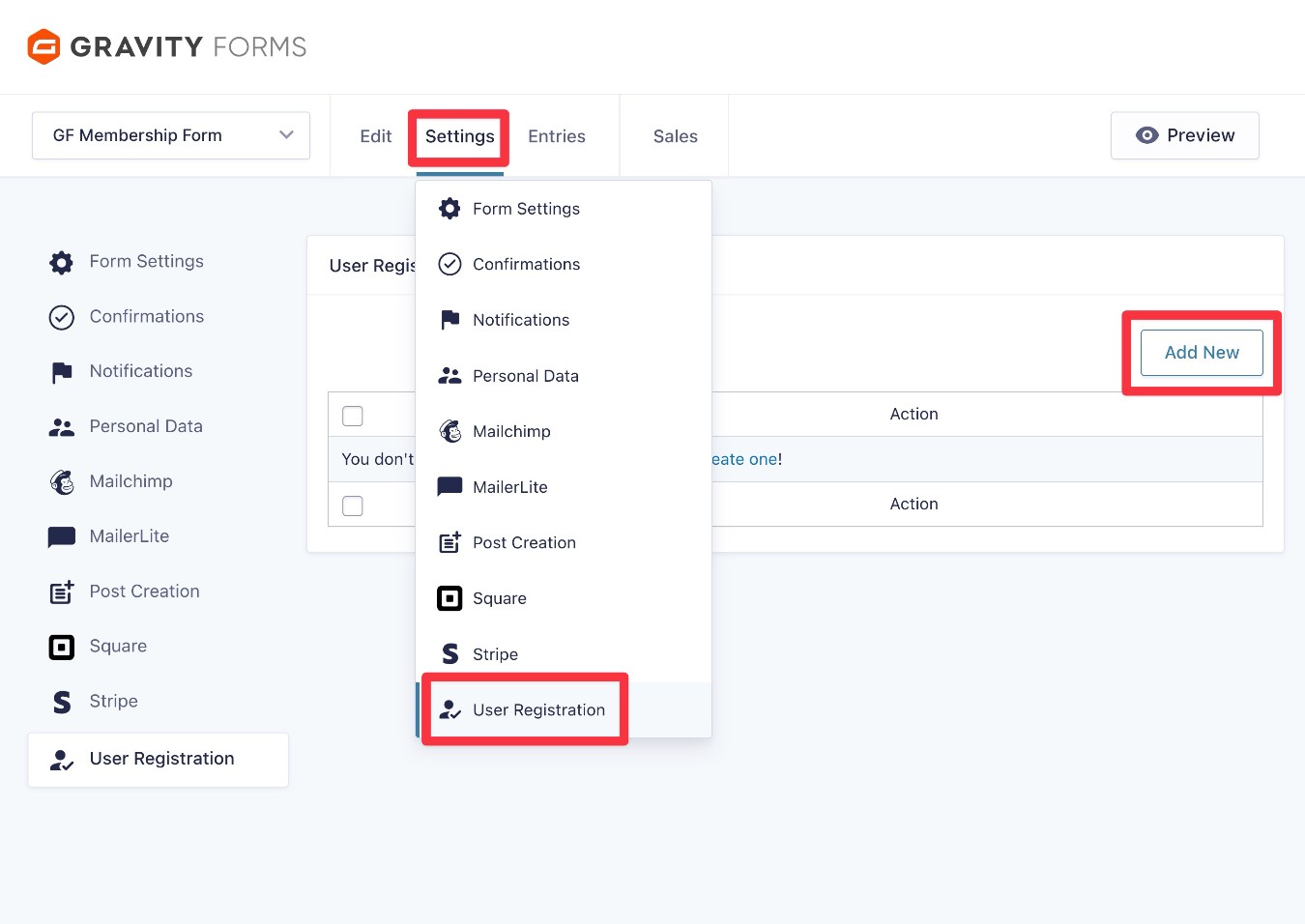The width and height of the screenshot is (1305, 924).
Task: Check the top checkbox in the feeds table
Action: point(352,415)
